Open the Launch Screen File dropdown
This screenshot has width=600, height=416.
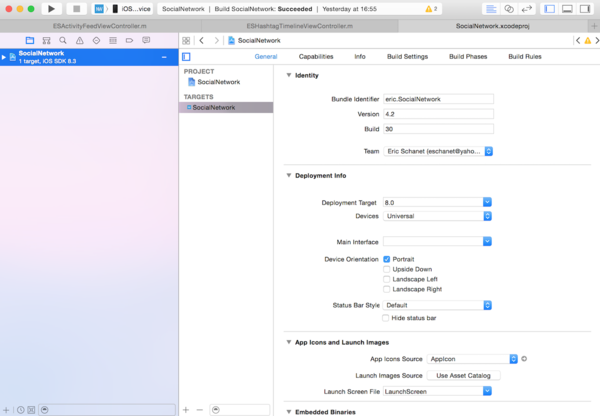coord(487,391)
